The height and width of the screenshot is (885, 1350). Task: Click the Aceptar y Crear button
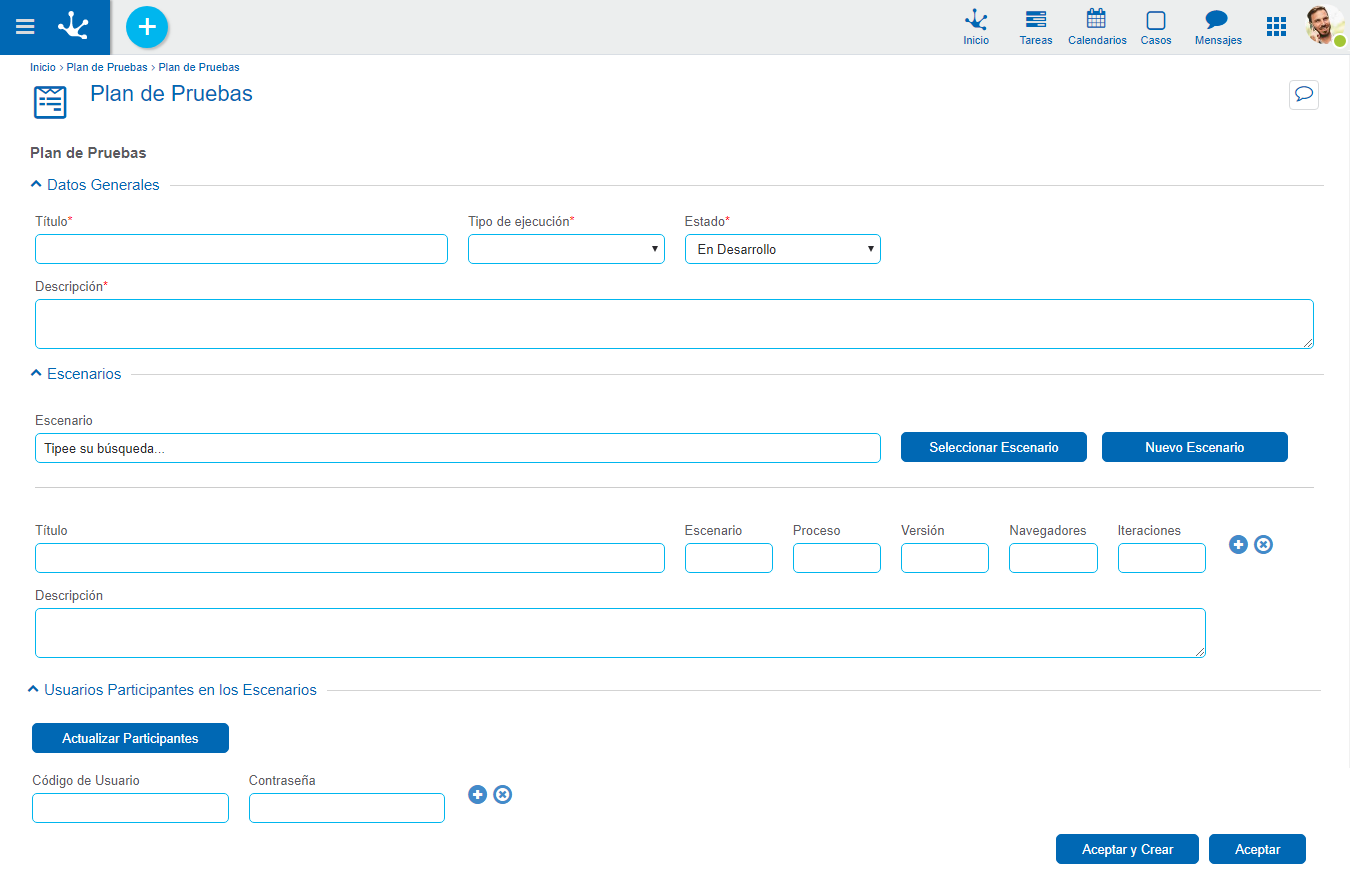(x=1127, y=849)
